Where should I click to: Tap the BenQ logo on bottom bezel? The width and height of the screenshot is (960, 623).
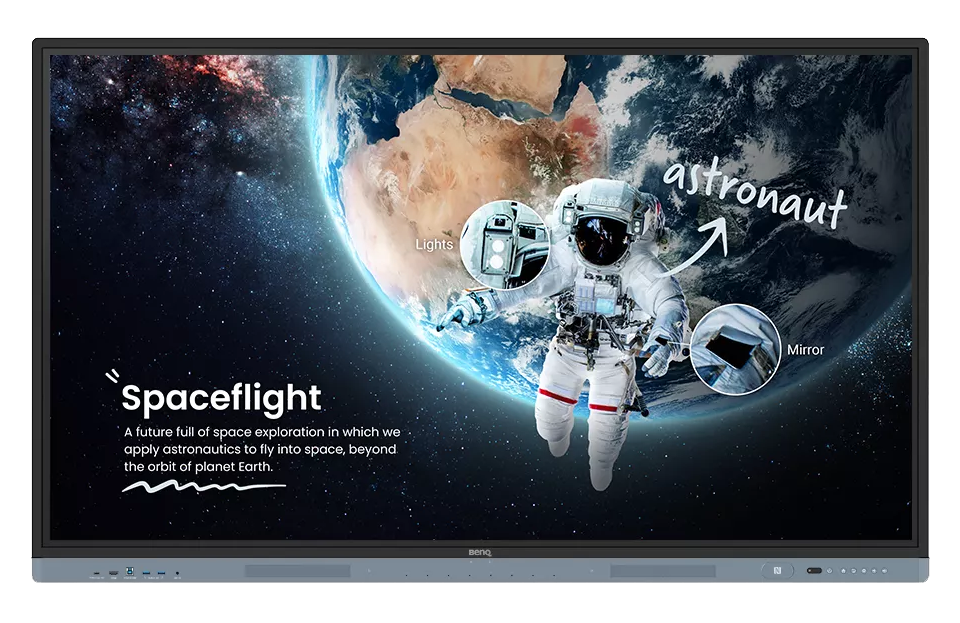coord(481,551)
